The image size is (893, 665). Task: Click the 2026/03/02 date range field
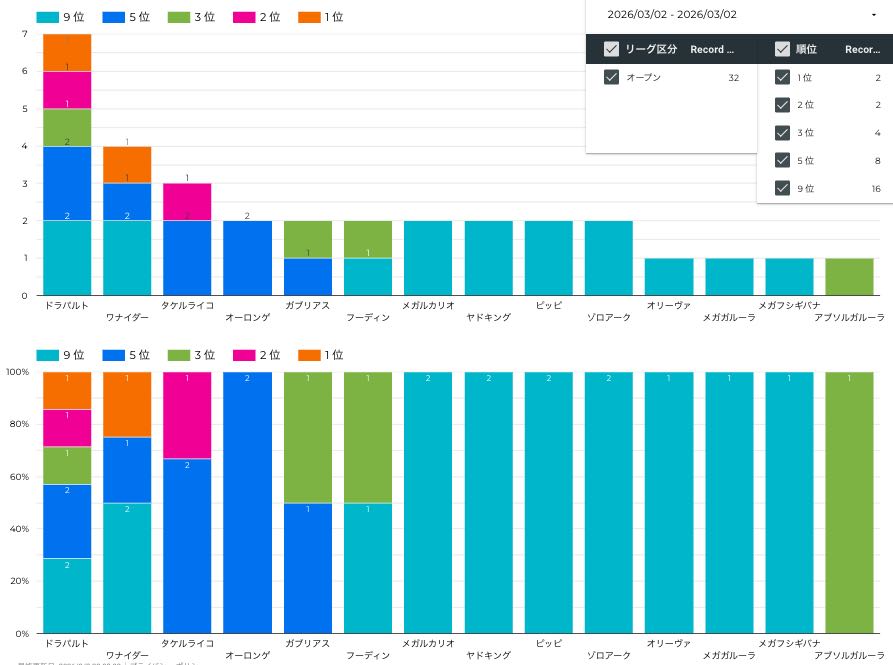(672, 15)
